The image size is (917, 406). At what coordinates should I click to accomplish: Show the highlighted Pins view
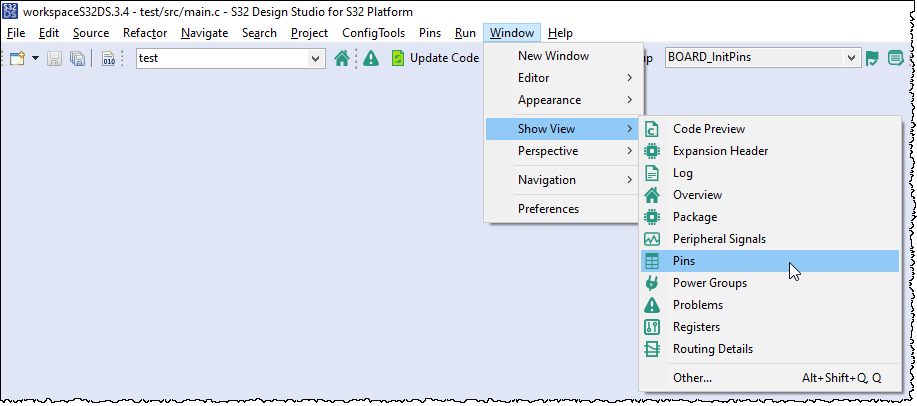click(x=770, y=261)
